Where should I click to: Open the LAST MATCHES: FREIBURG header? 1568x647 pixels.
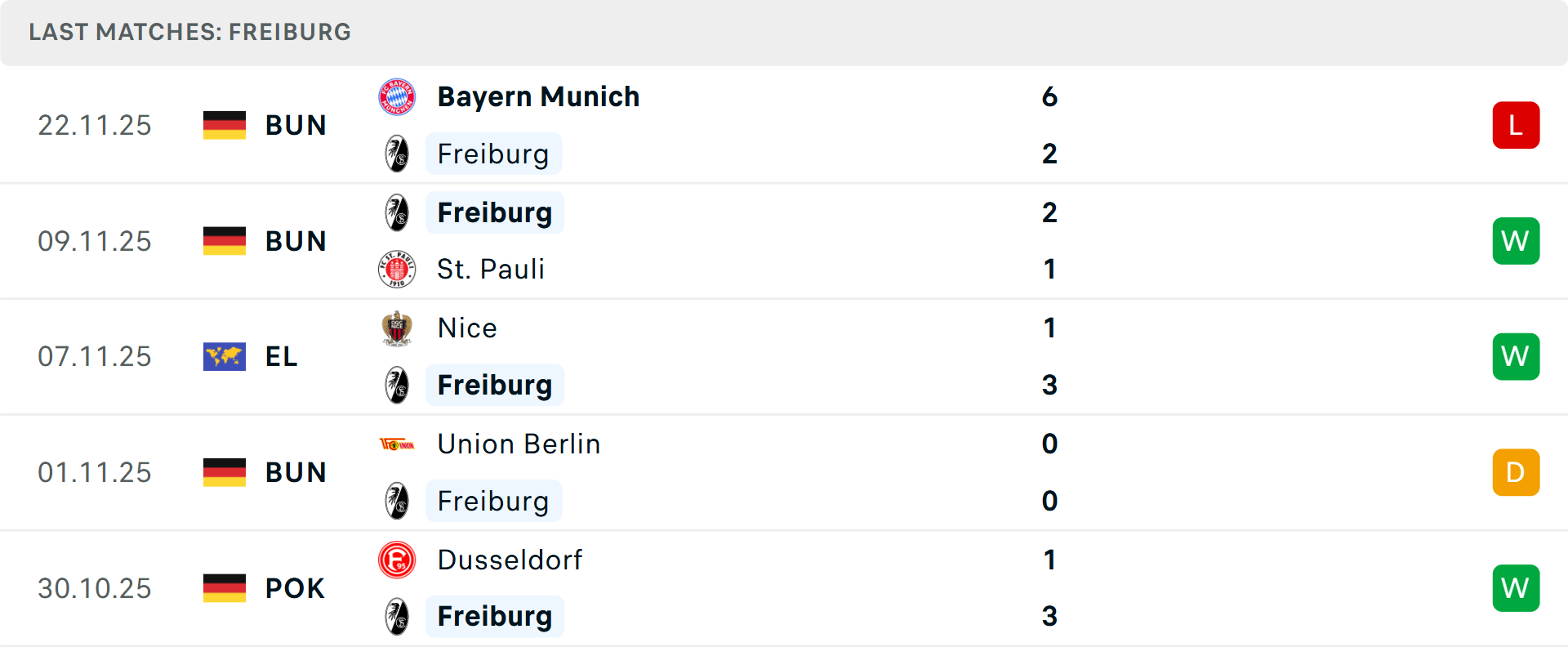[189, 33]
